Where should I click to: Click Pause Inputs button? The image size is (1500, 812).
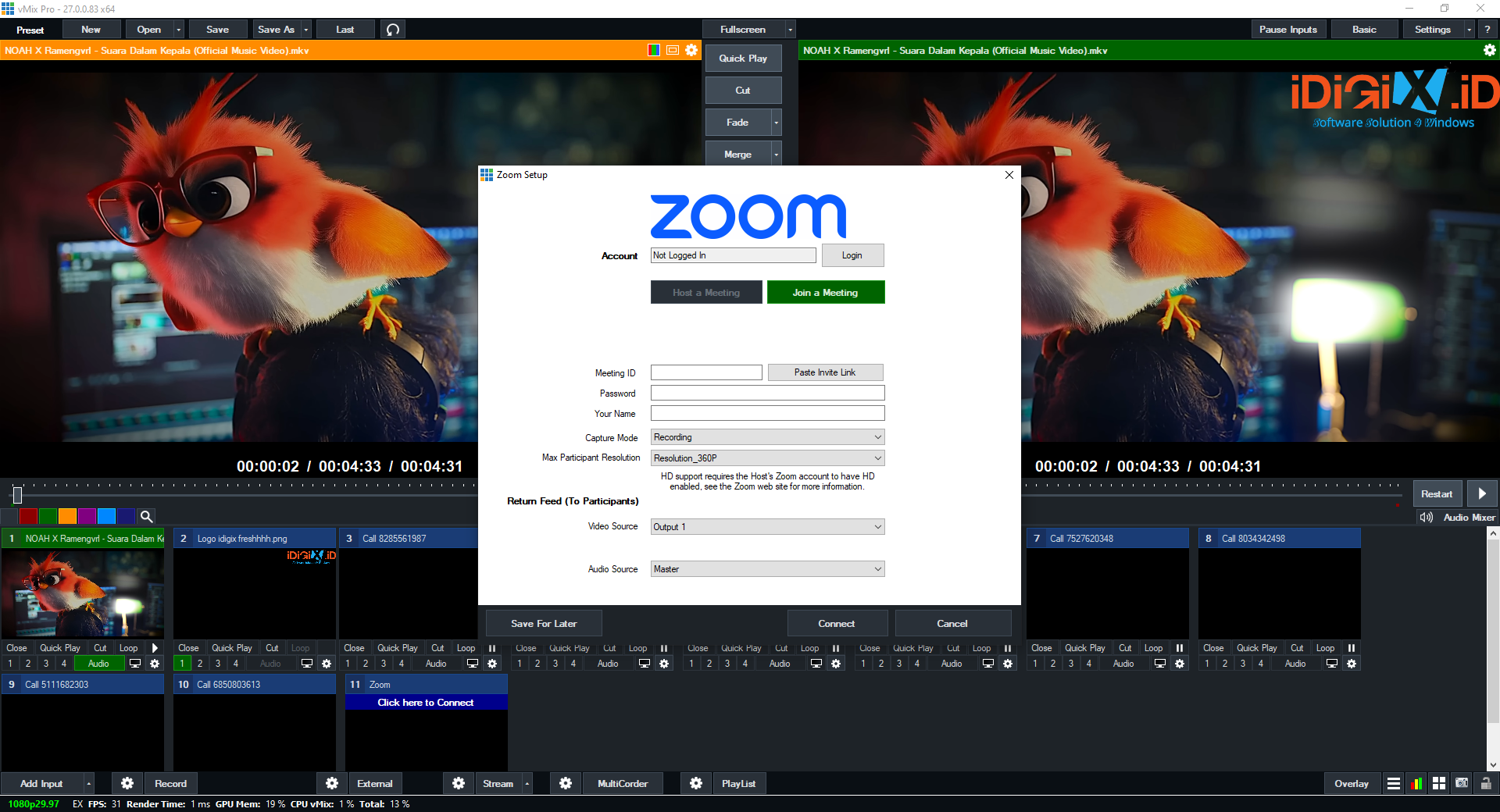click(x=1287, y=30)
